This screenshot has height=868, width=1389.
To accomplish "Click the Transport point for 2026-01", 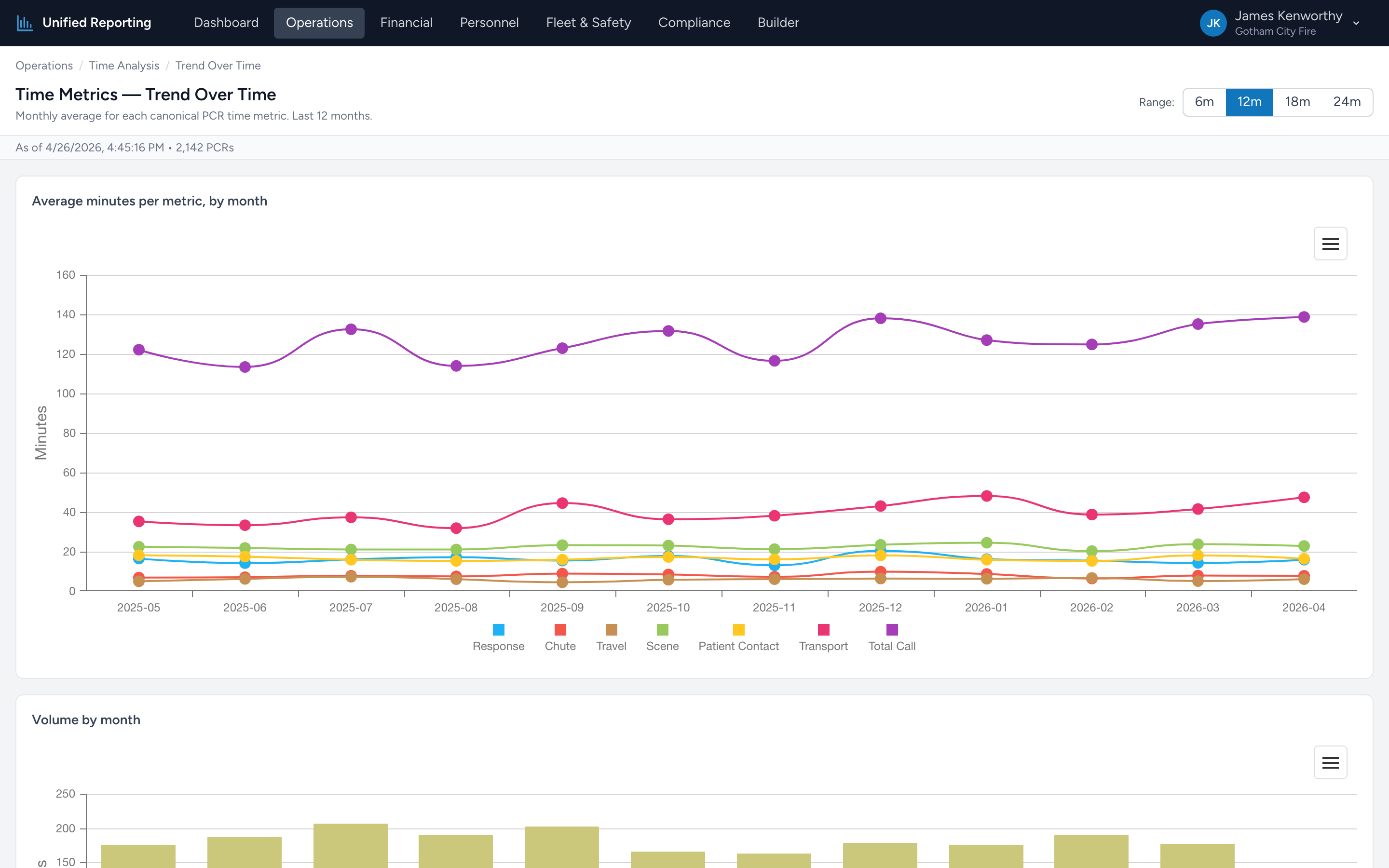I will click(x=987, y=496).
